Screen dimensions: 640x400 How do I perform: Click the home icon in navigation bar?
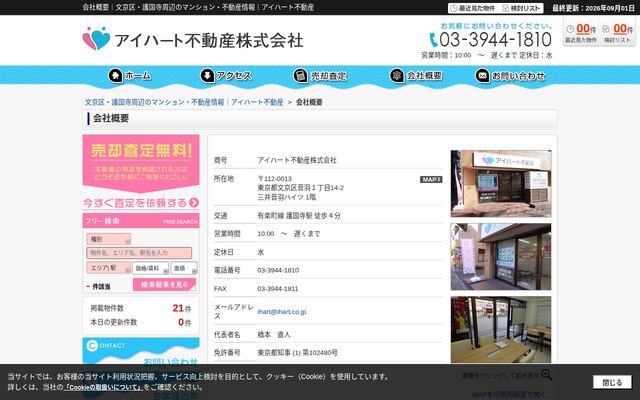click(115, 76)
